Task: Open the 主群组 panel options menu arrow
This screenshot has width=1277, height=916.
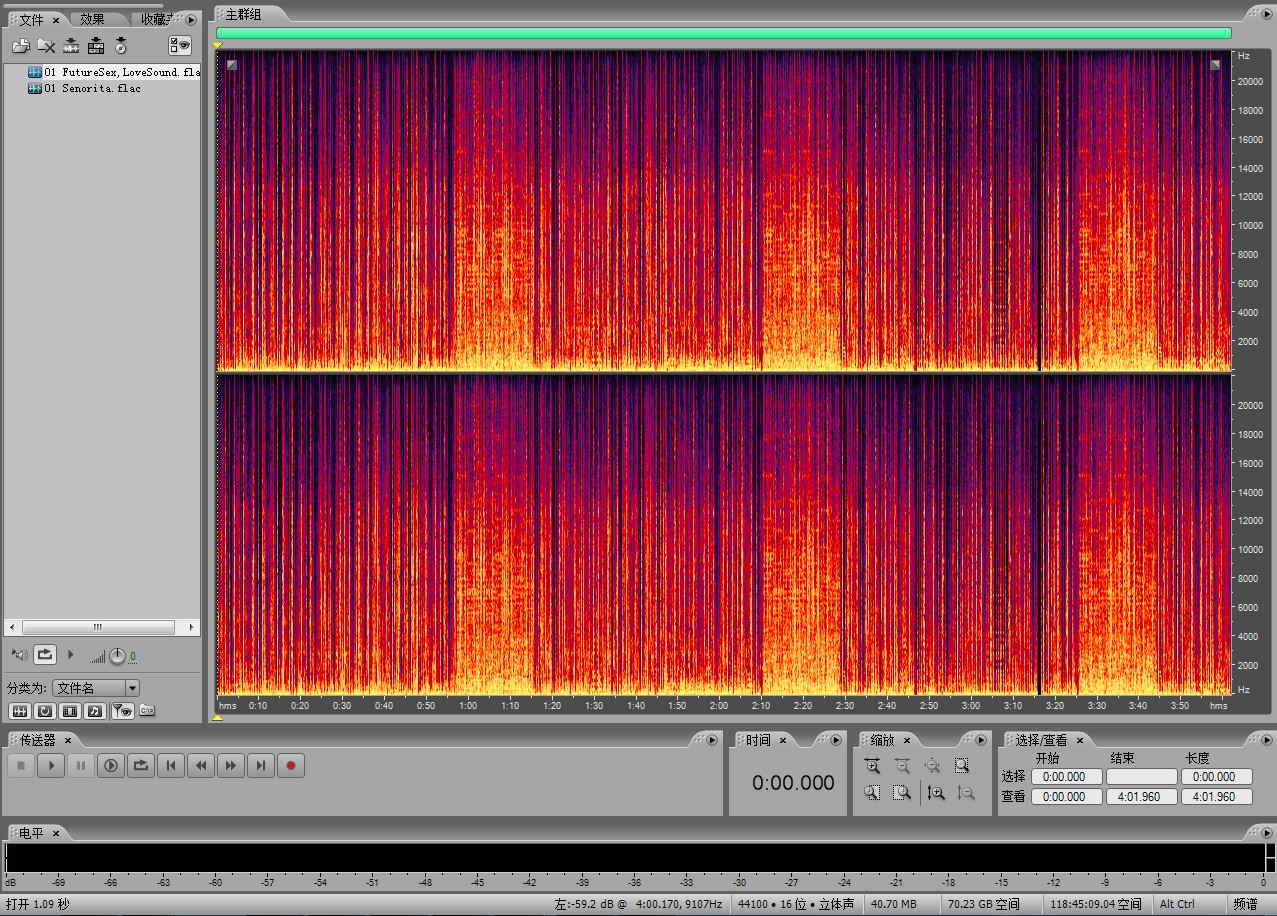Action: pos(1265,14)
